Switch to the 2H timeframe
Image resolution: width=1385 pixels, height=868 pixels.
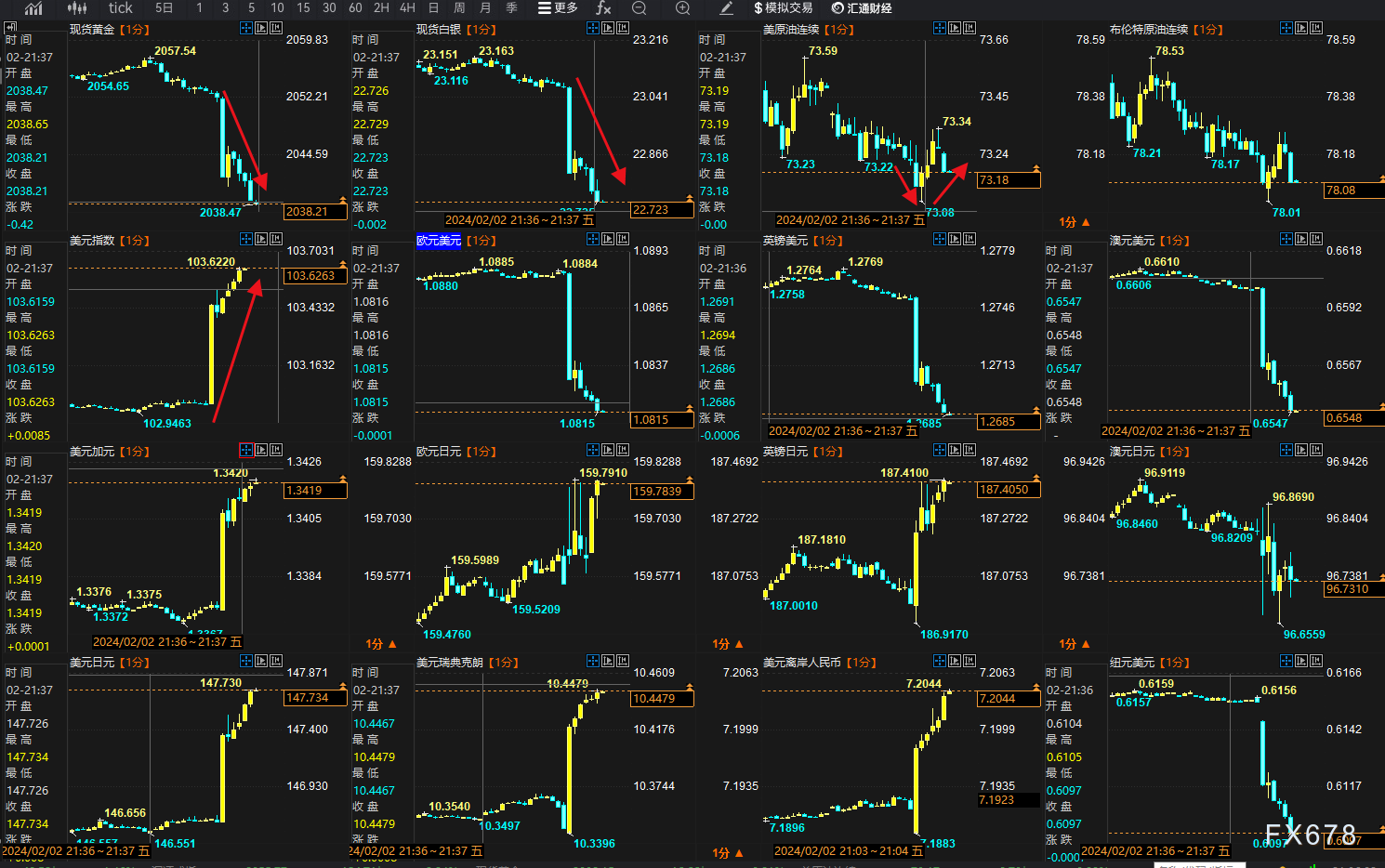381,8
